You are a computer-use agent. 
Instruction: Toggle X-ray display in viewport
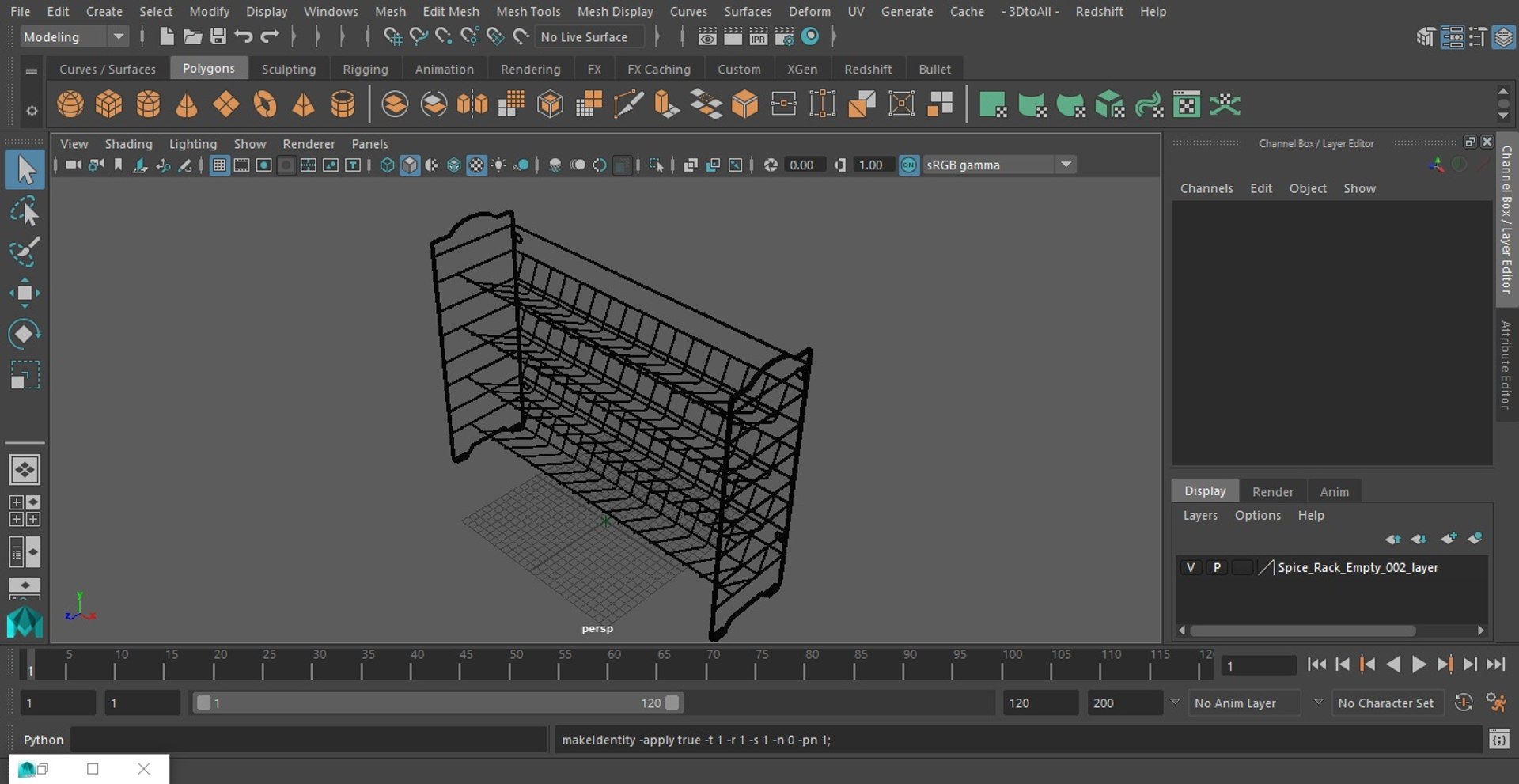[691, 165]
